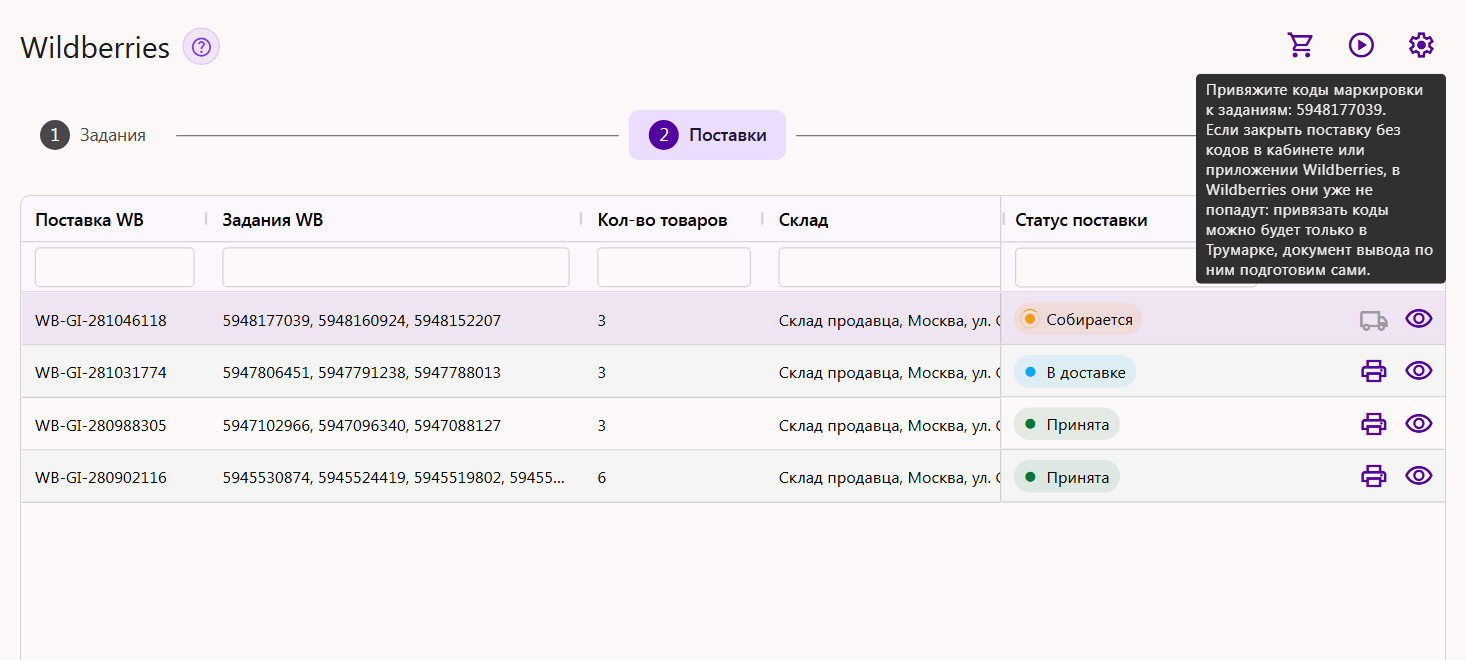Sort by Кол-во товаров column header
Image resolution: width=1466 pixels, height=660 pixels.
662,220
